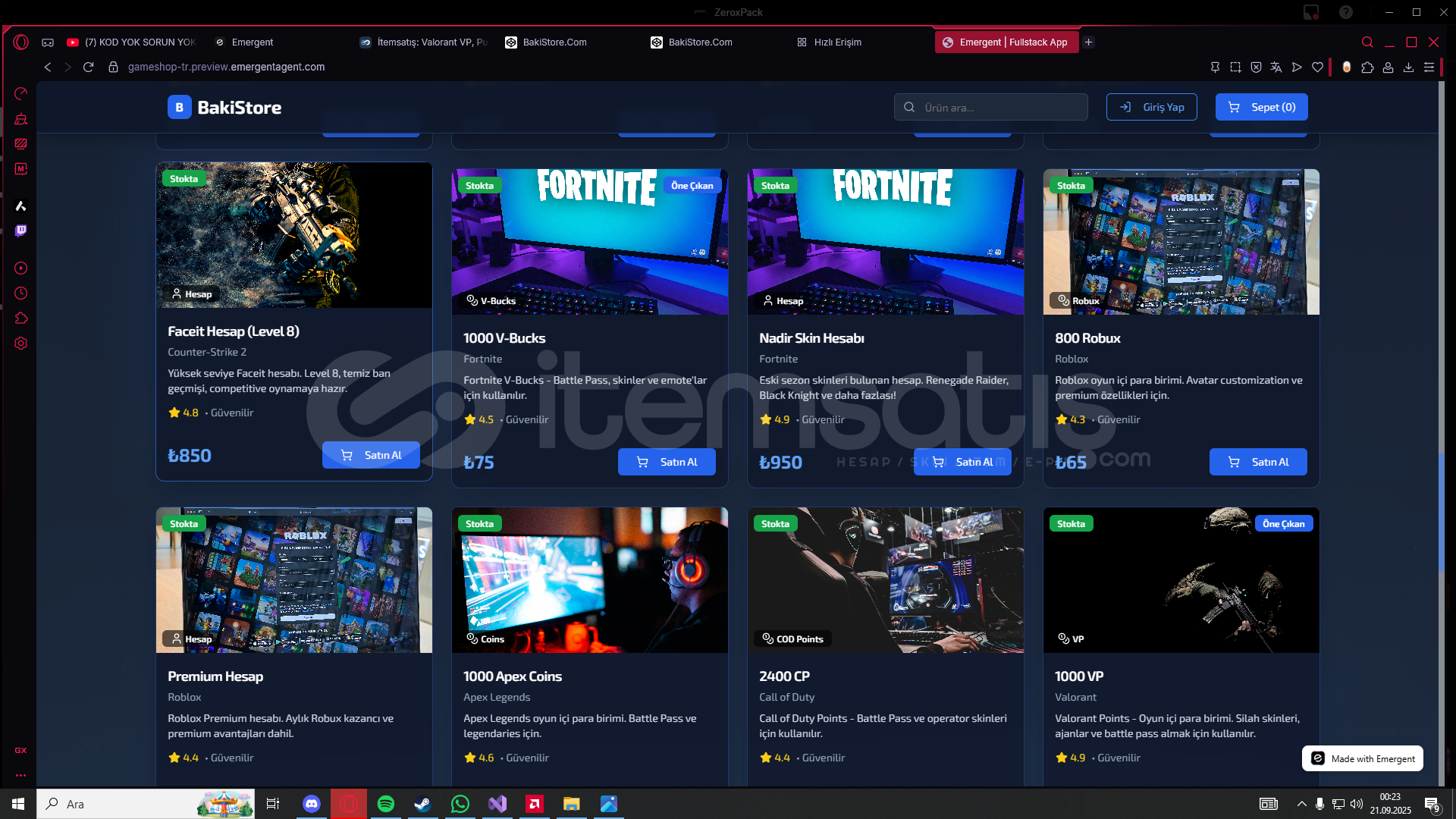Viewport: 1456px width, 819px height.
Task: Click Satın Al for 1000 V-Bucks
Action: point(667,462)
